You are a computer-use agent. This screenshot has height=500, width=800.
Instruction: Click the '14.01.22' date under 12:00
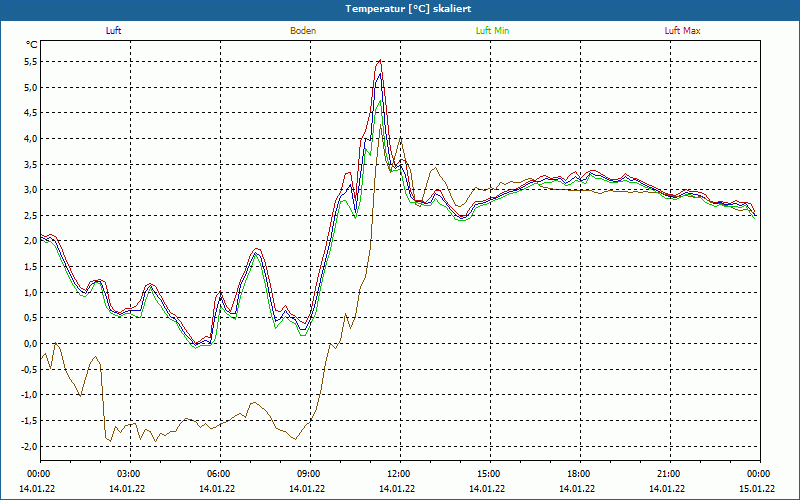pyautogui.click(x=396, y=489)
